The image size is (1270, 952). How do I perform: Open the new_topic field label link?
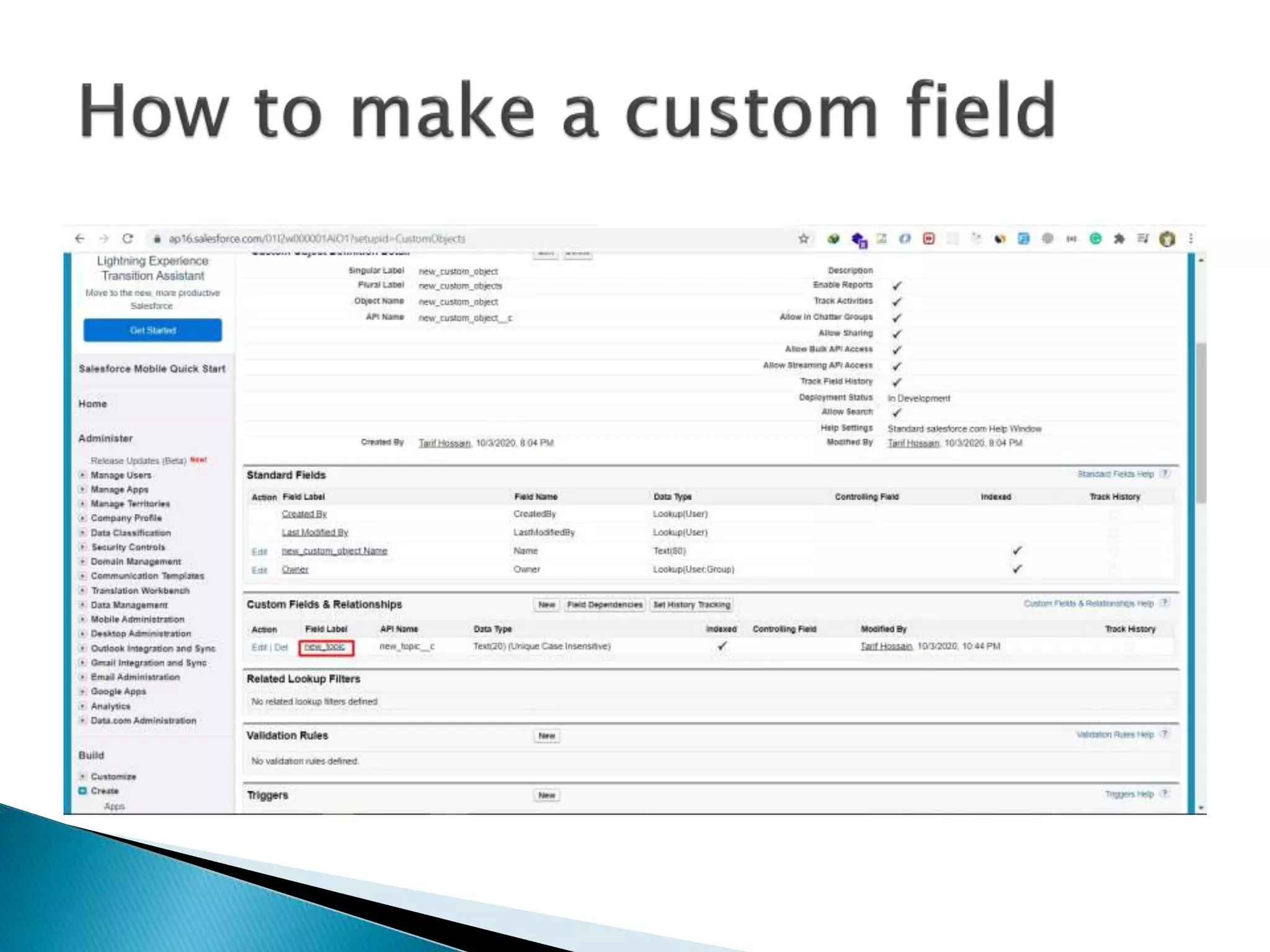click(324, 646)
